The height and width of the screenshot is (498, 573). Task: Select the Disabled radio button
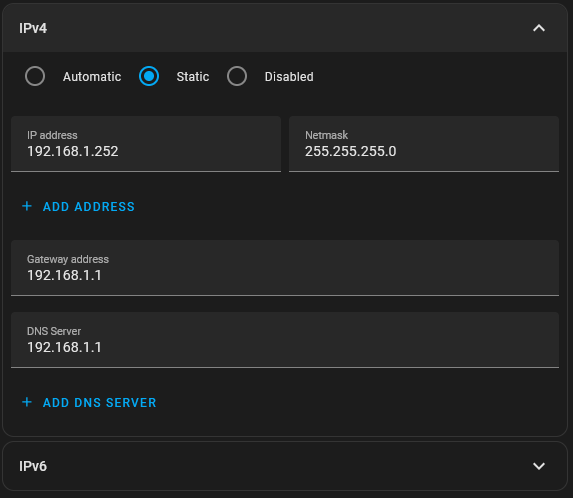(237, 76)
